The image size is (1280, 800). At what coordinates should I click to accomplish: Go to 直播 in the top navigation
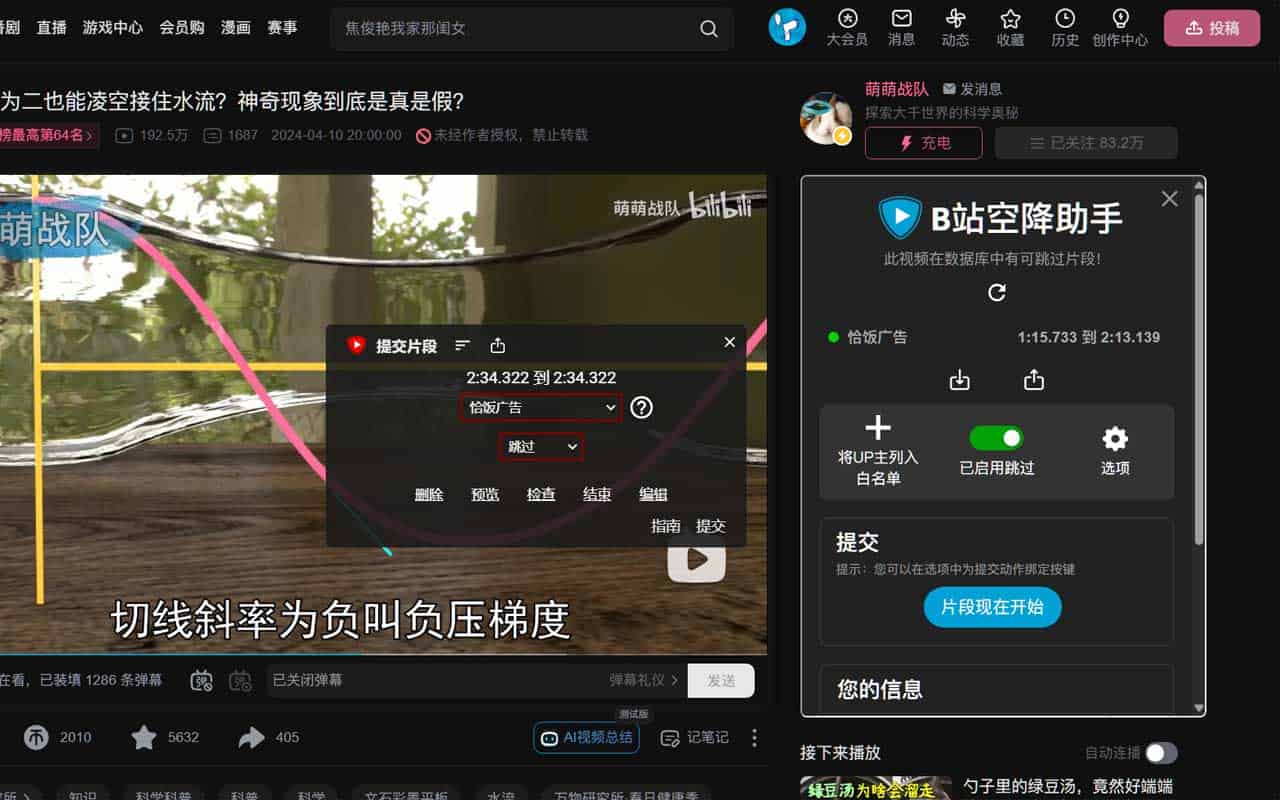[x=50, y=27]
